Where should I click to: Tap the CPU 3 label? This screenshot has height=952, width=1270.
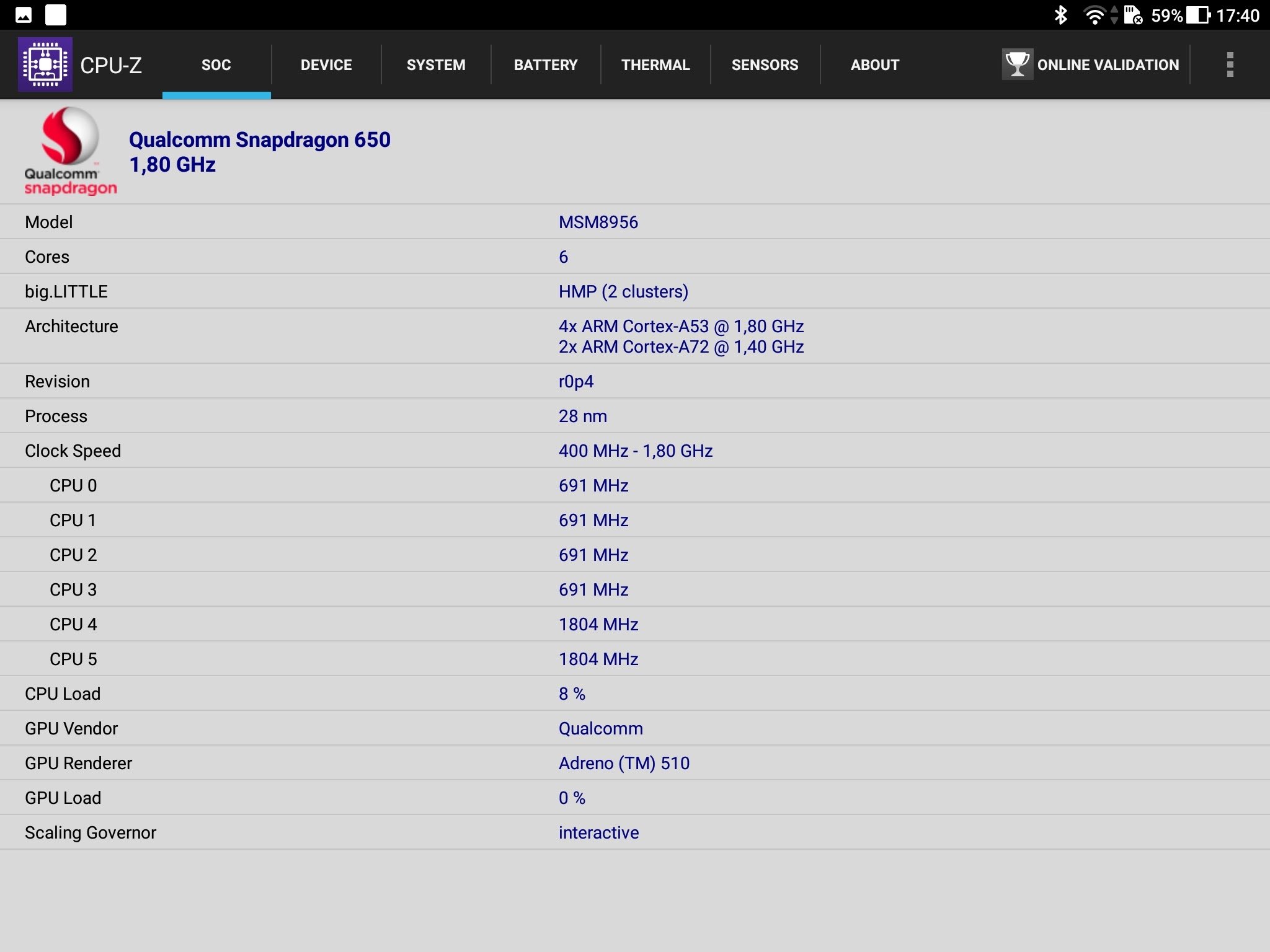point(73,589)
